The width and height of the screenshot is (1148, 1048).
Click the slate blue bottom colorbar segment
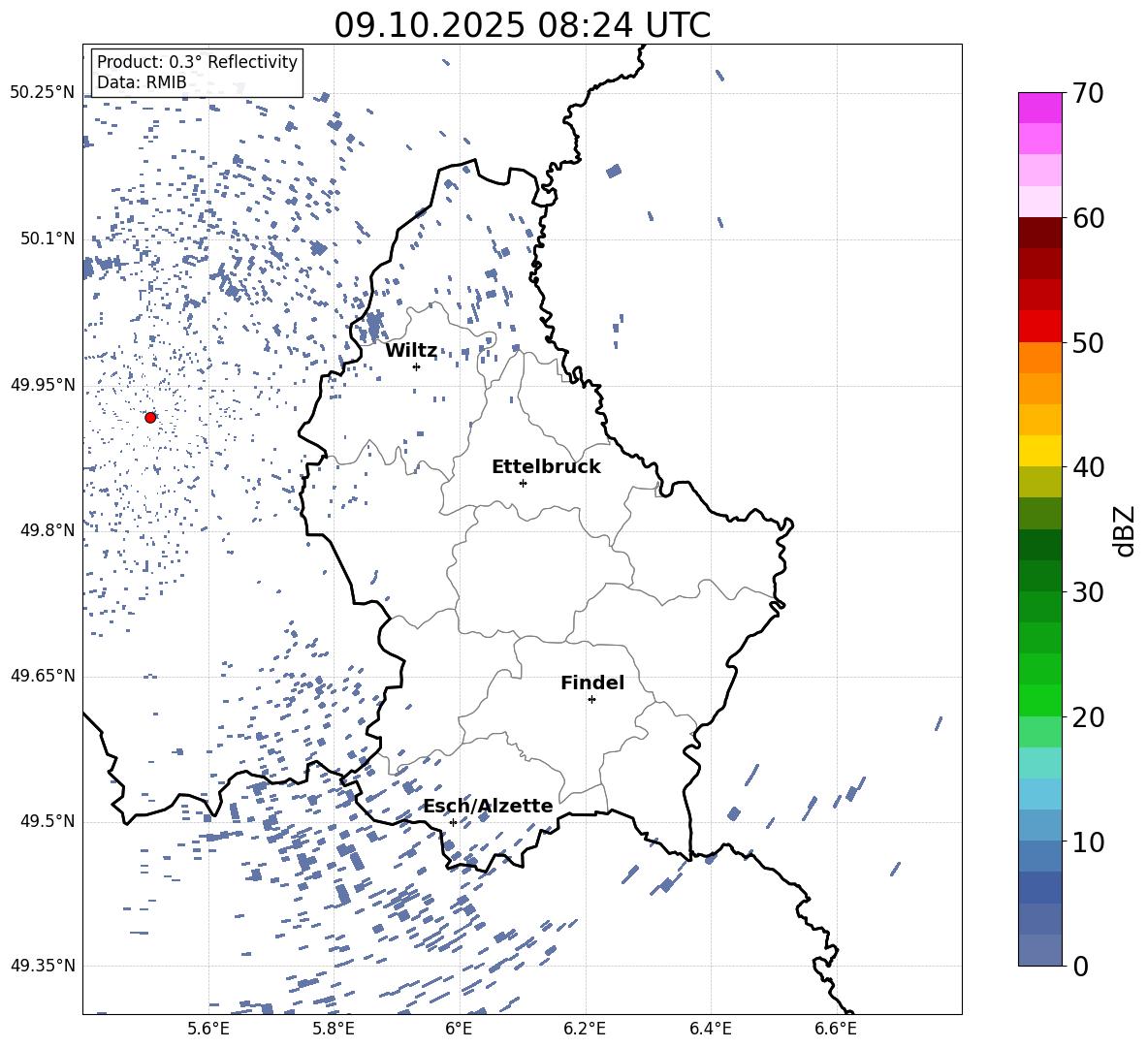(x=1039, y=950)
